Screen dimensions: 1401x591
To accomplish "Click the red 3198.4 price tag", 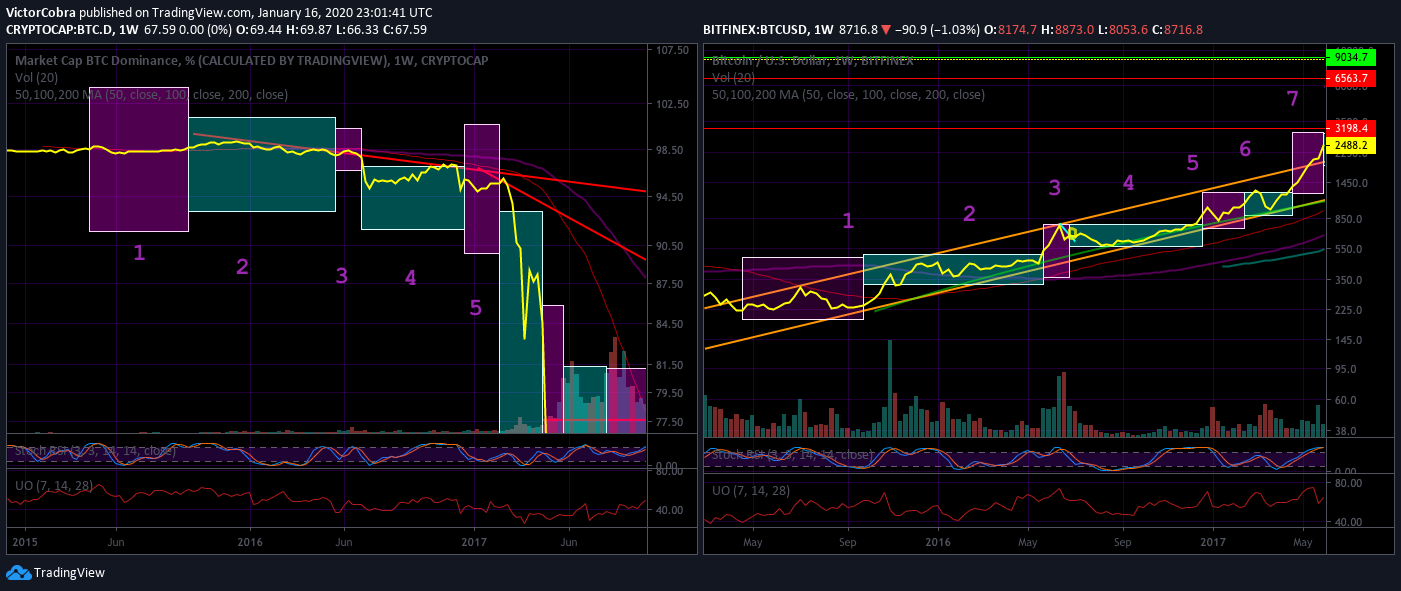I will 1351,128.
